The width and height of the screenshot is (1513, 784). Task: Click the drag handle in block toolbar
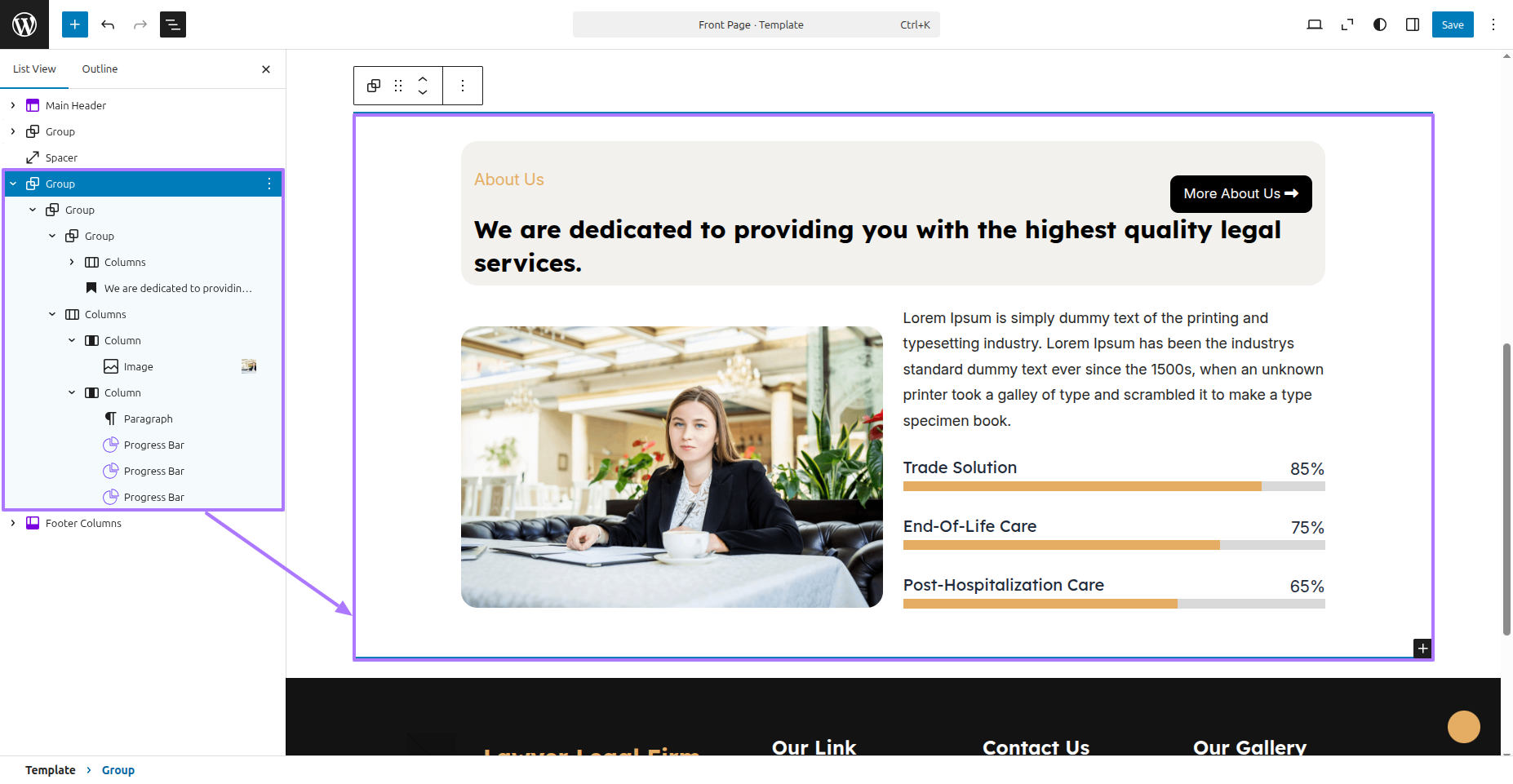[x=398, y=86]
